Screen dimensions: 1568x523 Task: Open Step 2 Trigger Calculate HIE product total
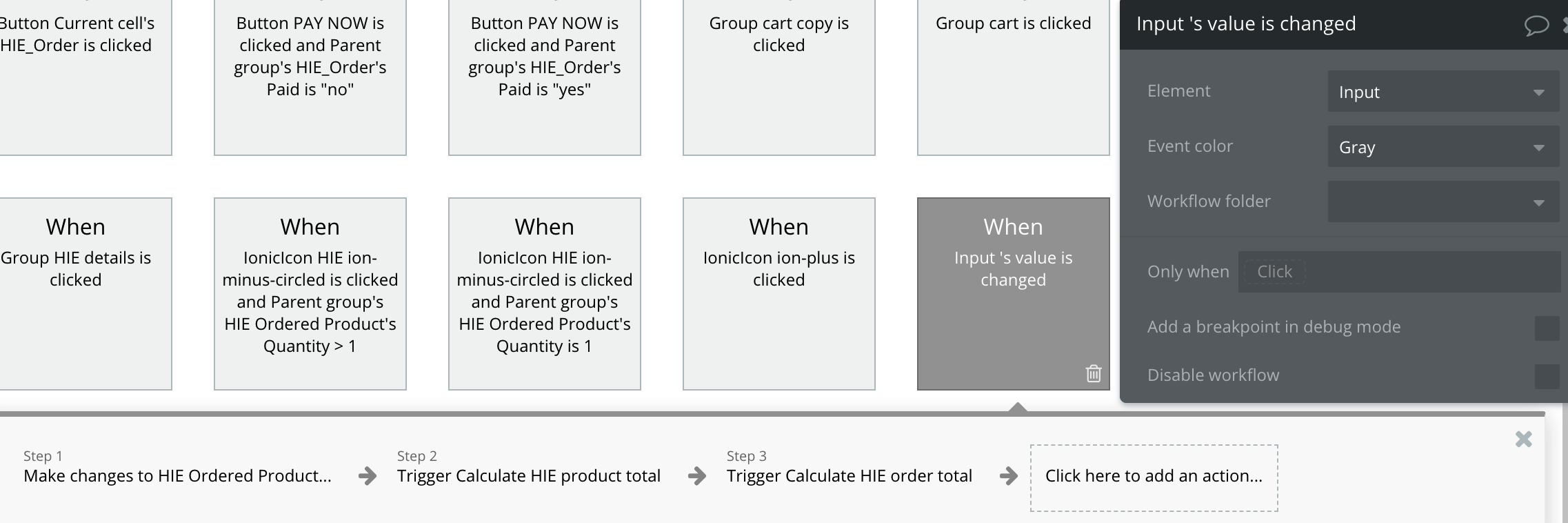528,475
